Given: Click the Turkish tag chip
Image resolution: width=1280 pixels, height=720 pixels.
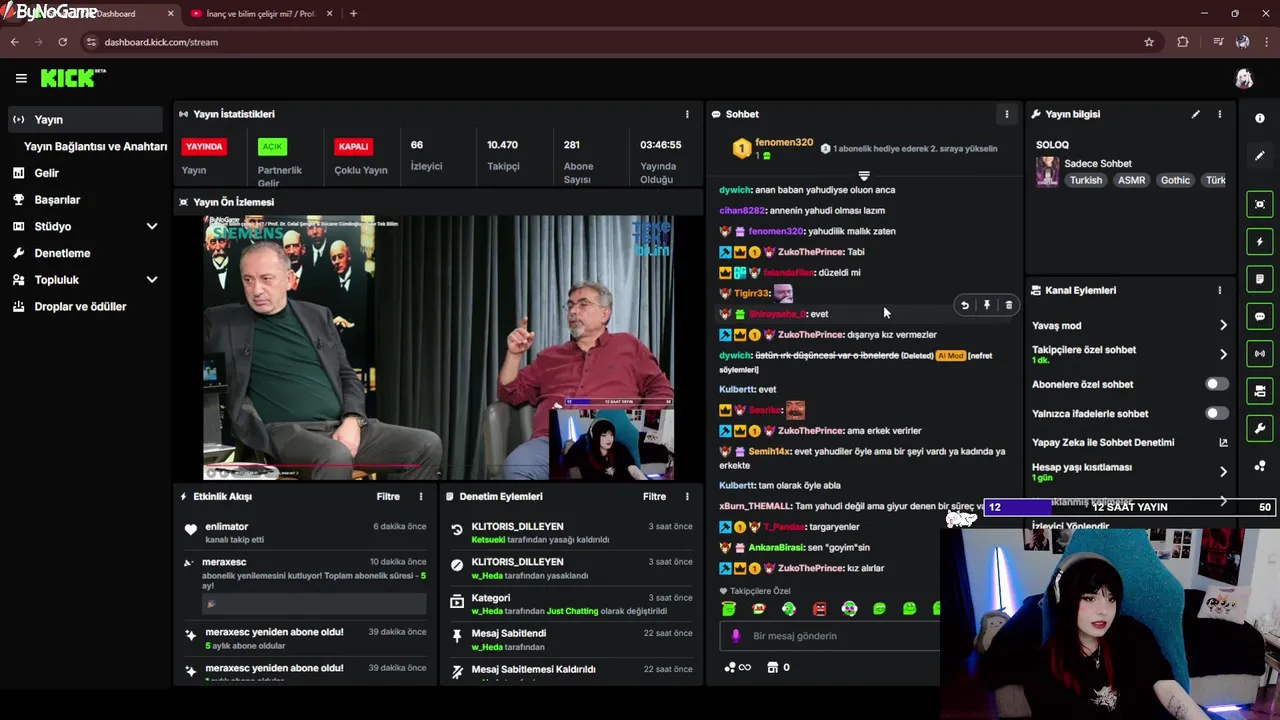Looking at the screenshot, I should click(1085, 180).
